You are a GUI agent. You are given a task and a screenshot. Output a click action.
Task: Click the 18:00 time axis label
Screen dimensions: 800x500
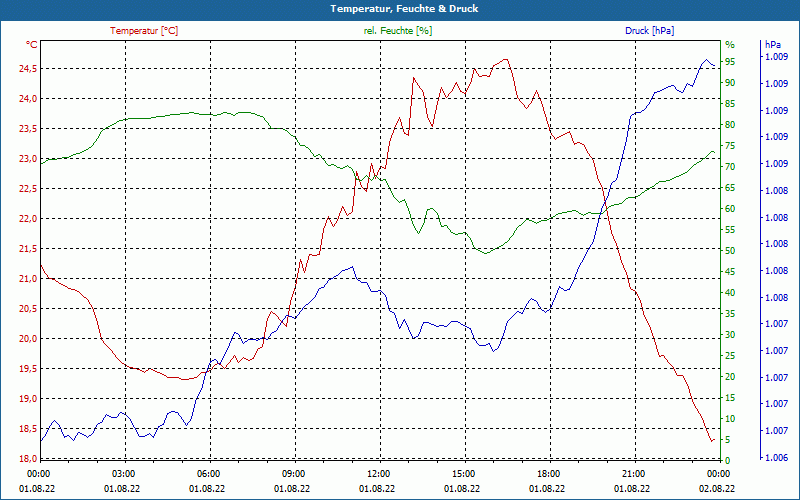pyautogui.click(x=547, y=473)
